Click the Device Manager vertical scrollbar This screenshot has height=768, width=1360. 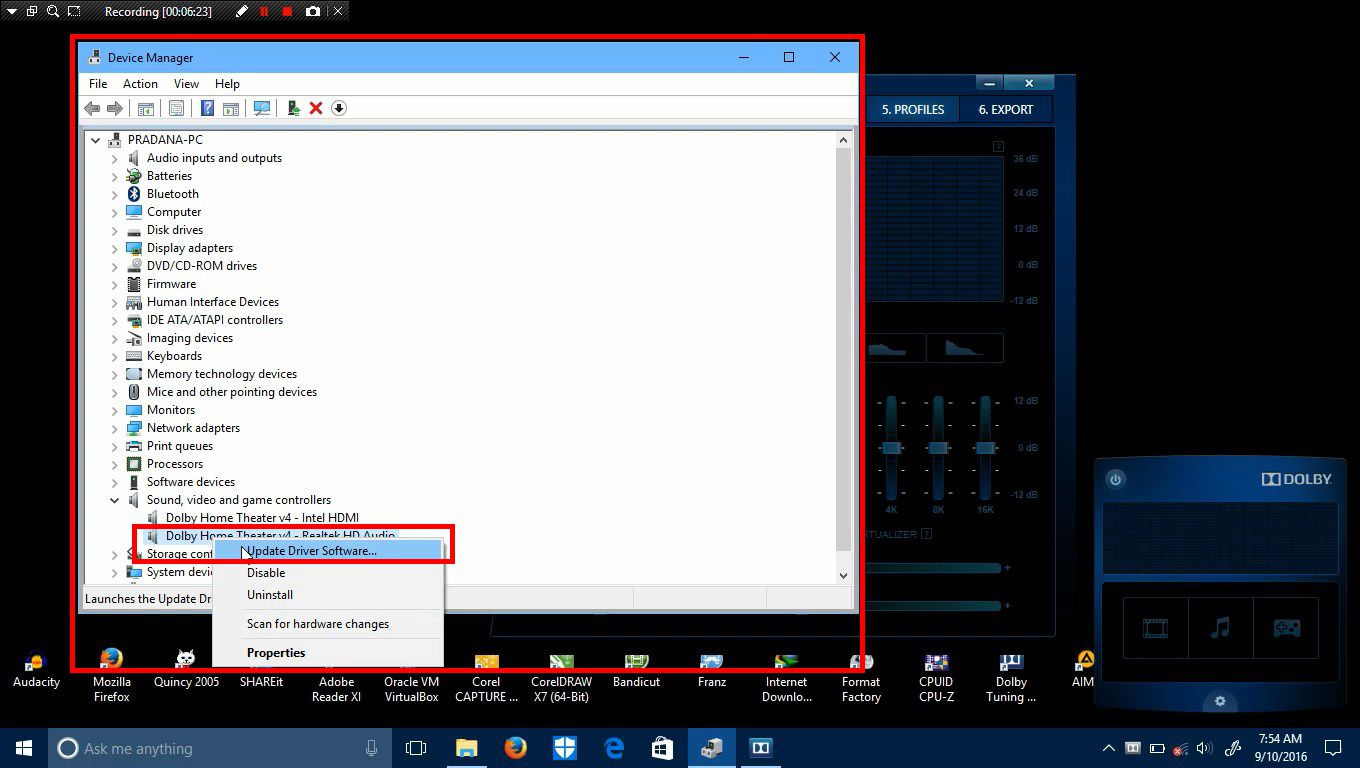coord(843,350)
